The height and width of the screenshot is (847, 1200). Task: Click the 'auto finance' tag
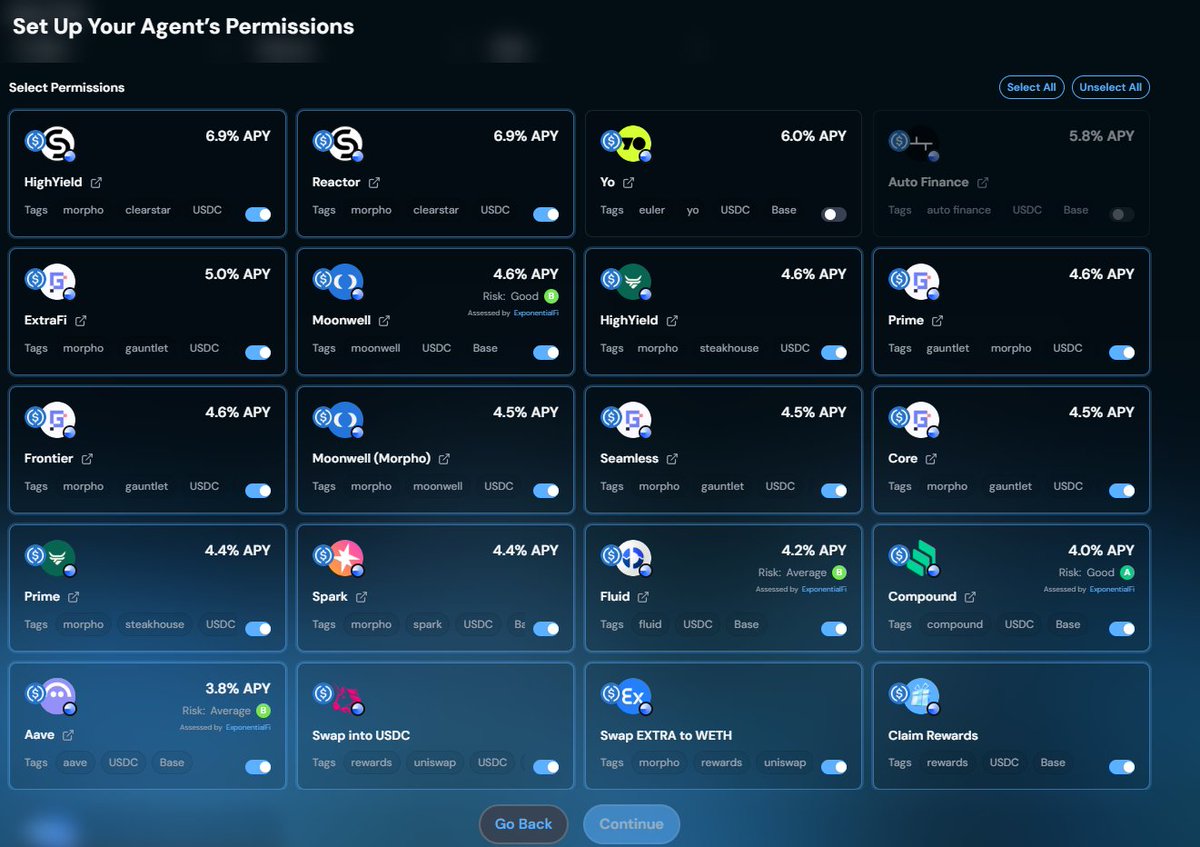click(x=958, y=210)
